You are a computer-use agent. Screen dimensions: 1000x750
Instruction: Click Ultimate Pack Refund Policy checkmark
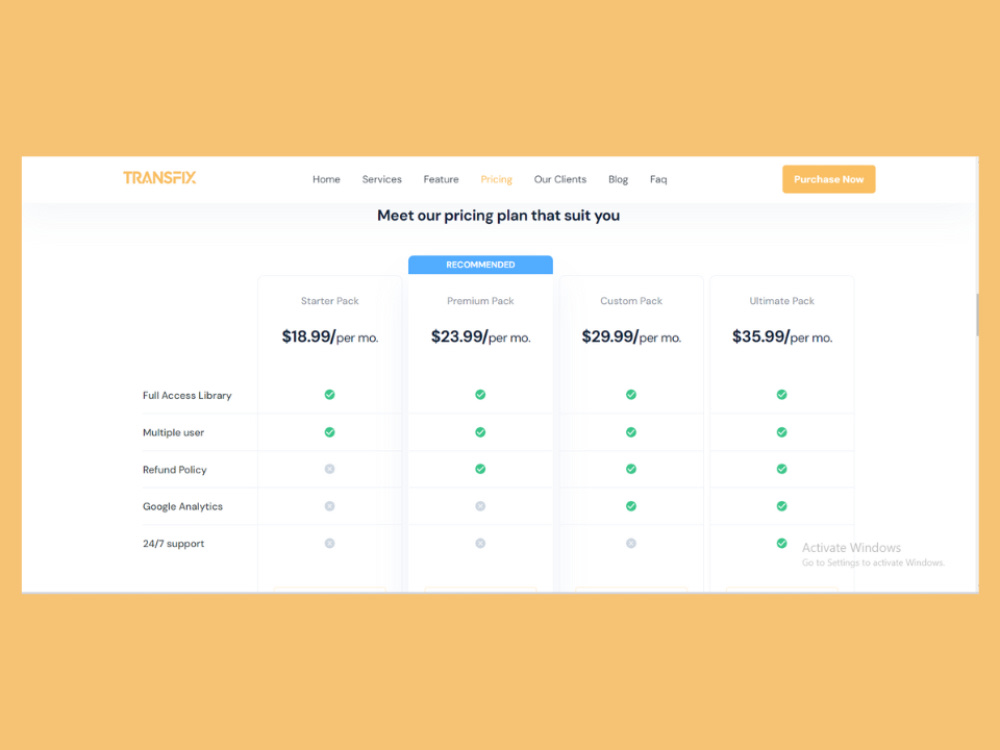pyautogui.click(x=781, y=469)
